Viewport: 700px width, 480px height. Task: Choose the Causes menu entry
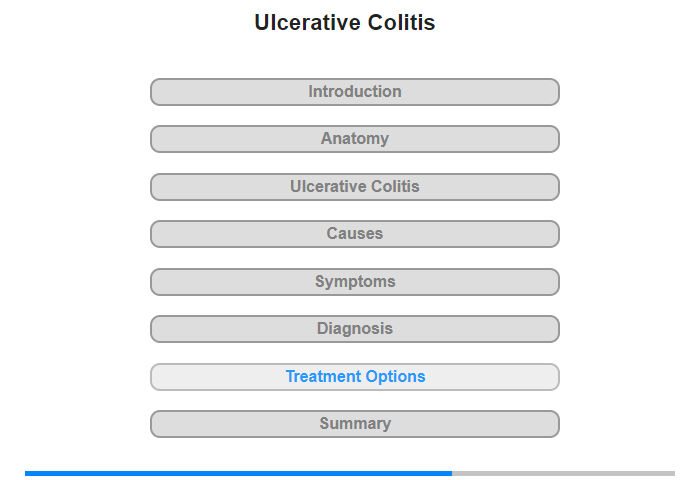[354, 234]
